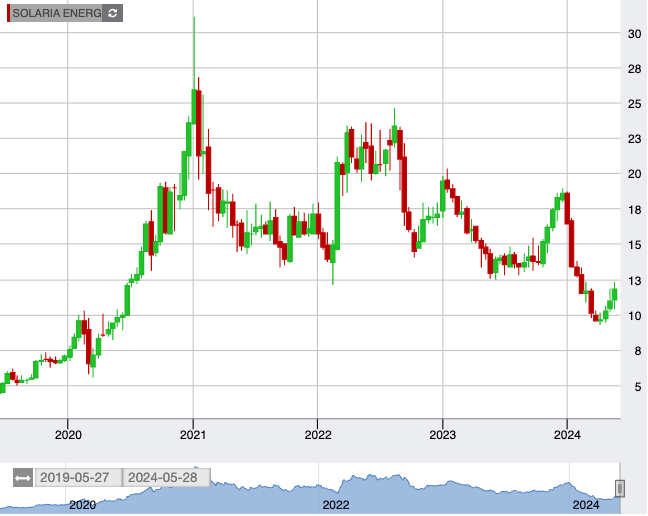Click the 5 price axis label

638,387
